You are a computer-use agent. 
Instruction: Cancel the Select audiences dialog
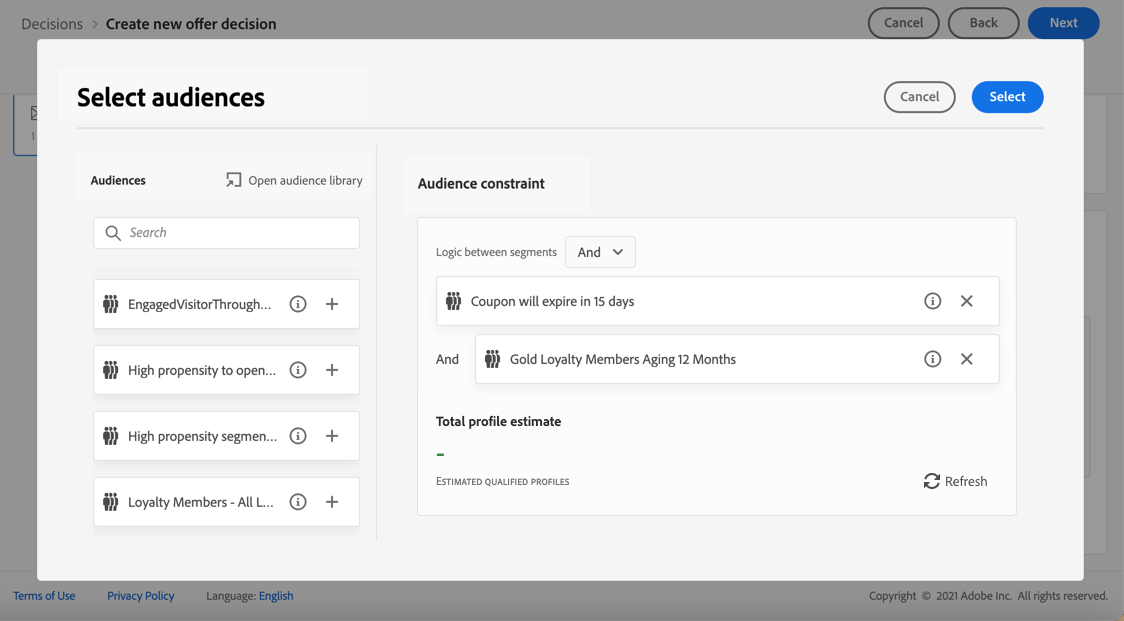point(919,97)
